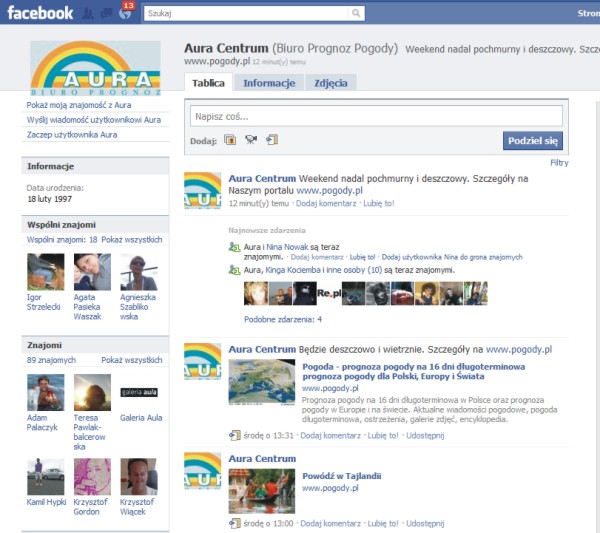Open the 89 znajomych link

tap(51, 360)
